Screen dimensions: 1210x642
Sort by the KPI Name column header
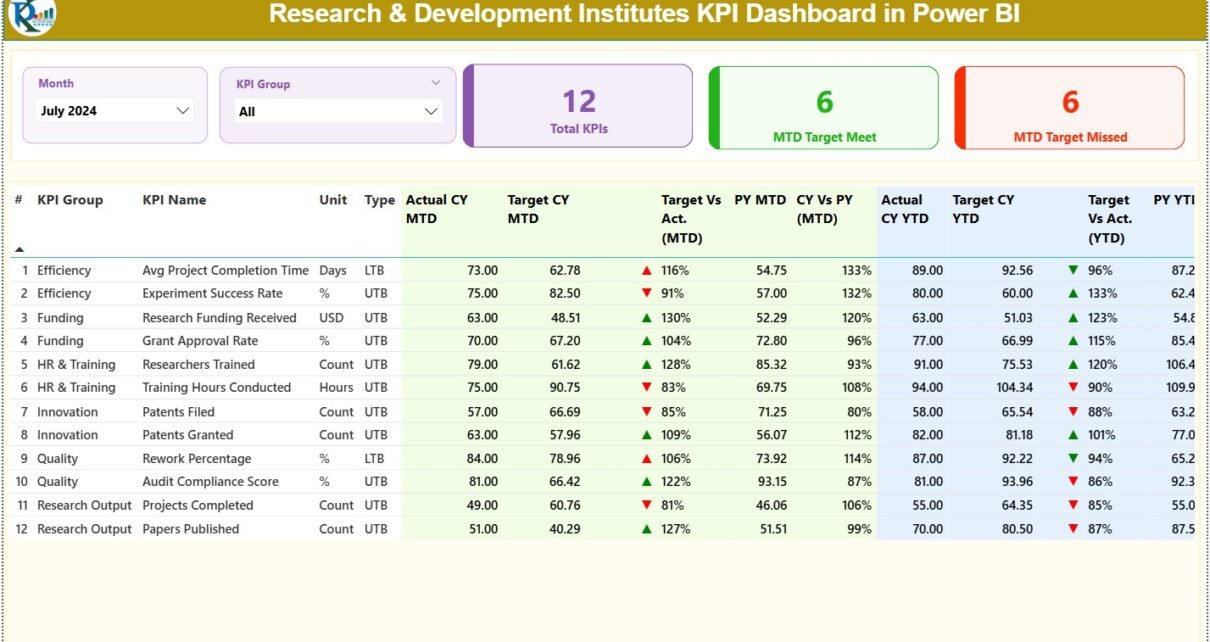[174, 200]
